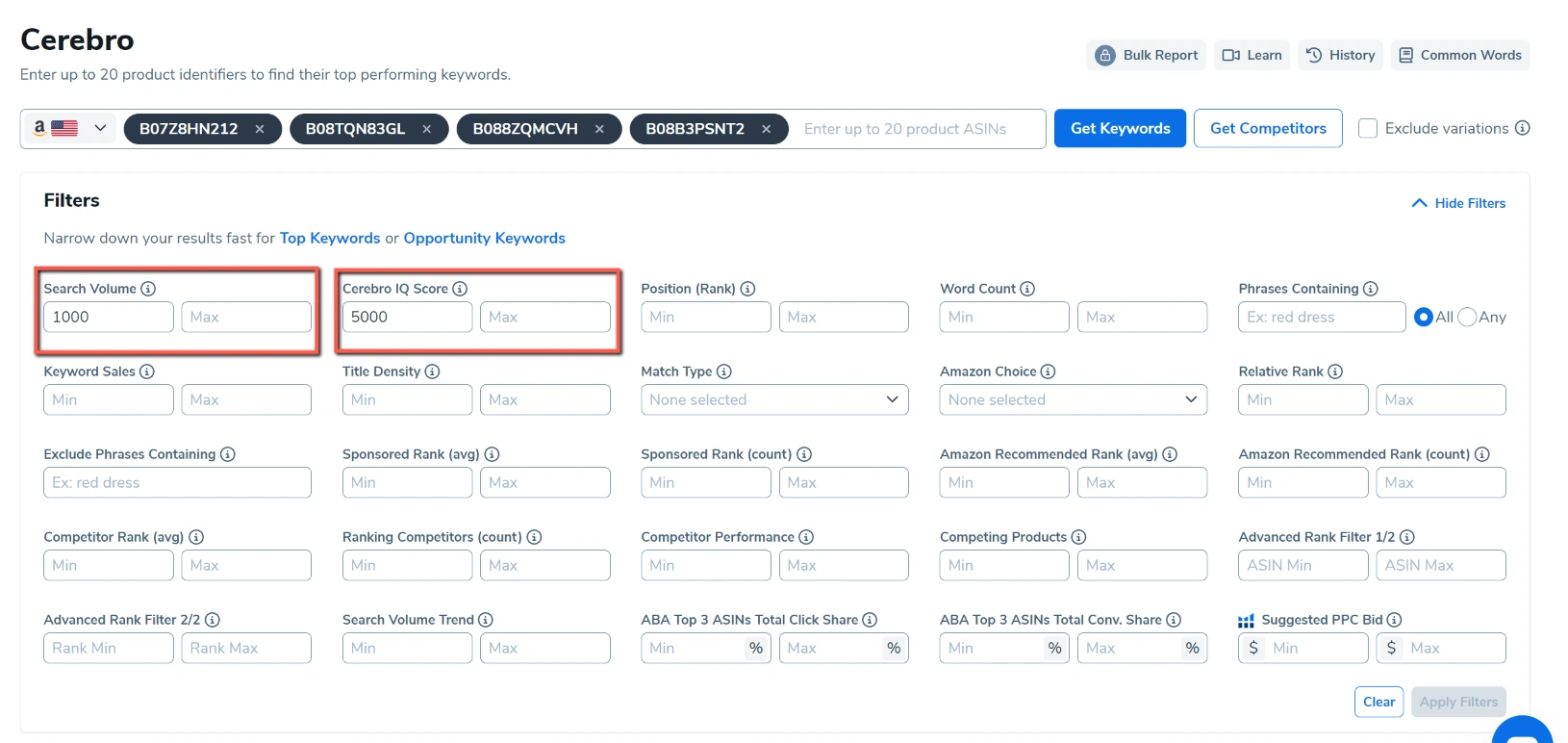Click the Keyword Sales Min field

point(108,399)
